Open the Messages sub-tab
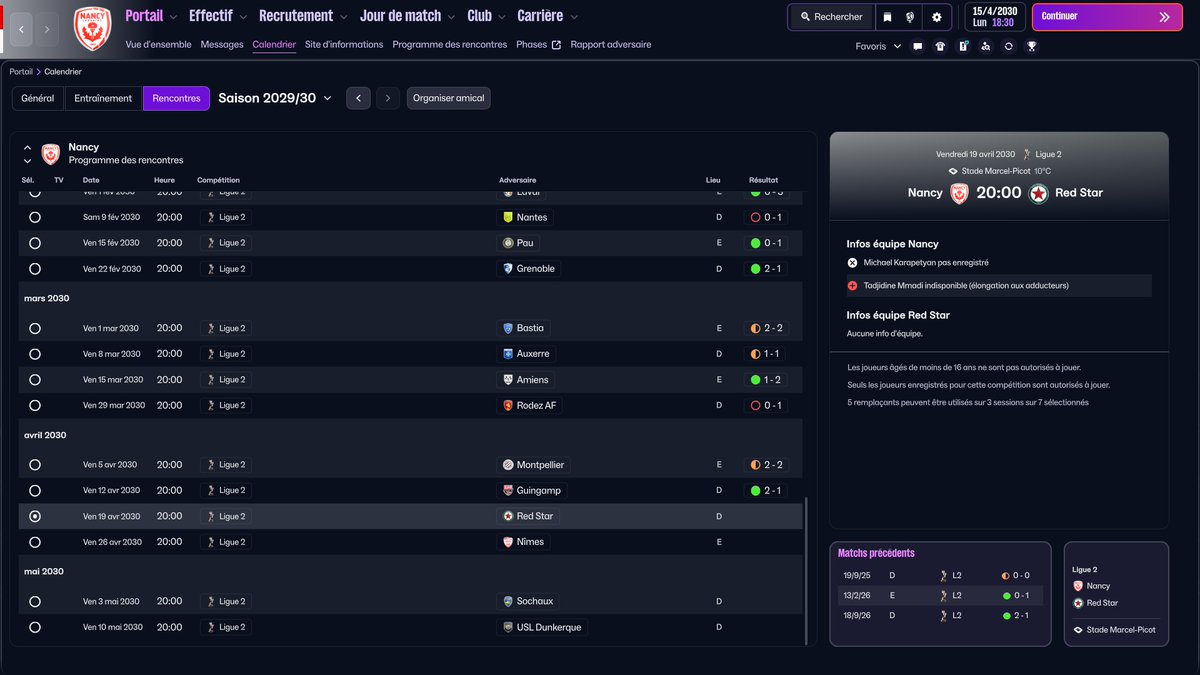Screen dimensions: 1200x675 (222, 45)
